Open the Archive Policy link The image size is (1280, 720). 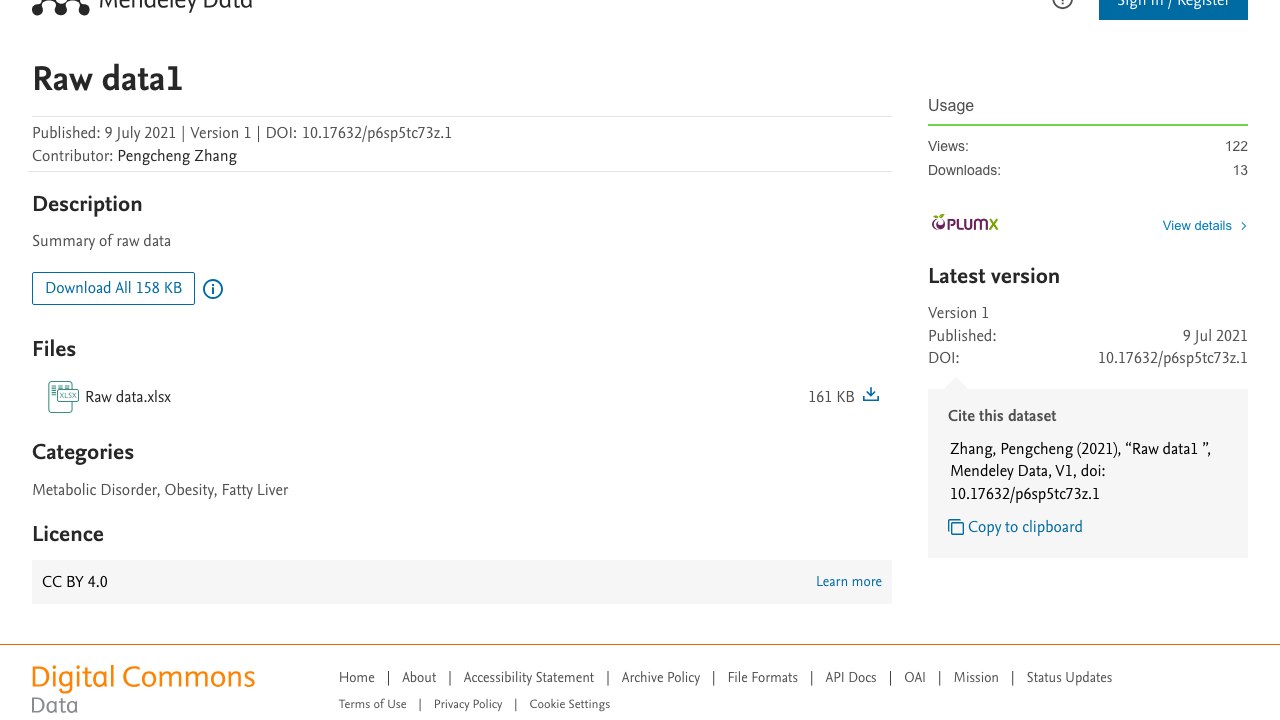click(x=661, y=678)
